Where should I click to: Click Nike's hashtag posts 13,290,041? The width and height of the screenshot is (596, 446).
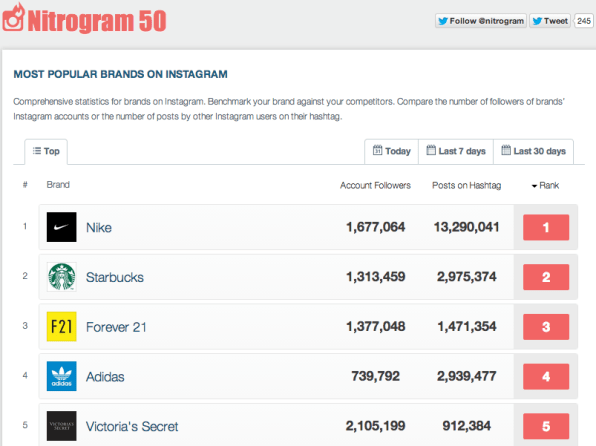click(x=466, y=227)
